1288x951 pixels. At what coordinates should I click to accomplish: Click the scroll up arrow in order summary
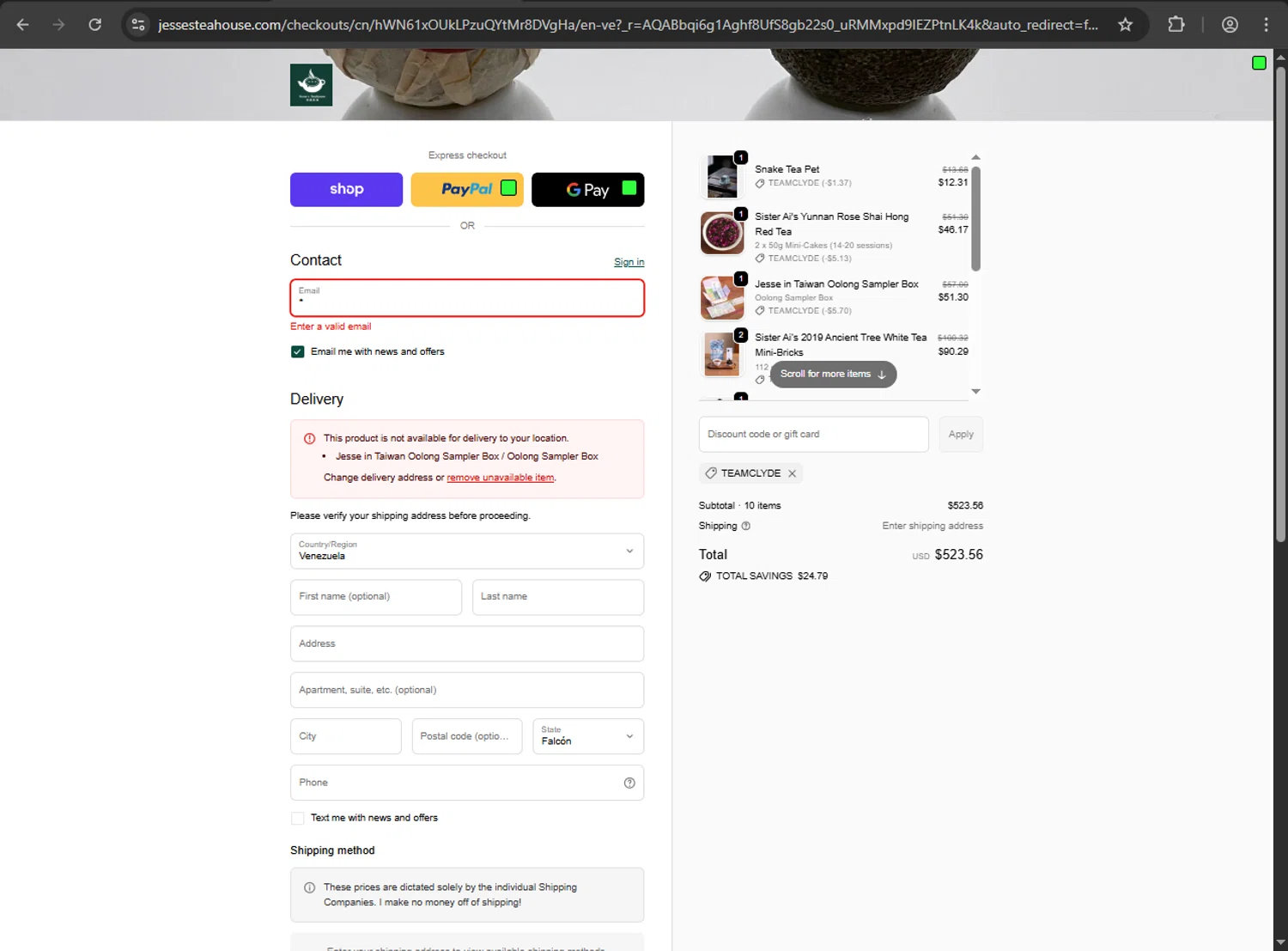click(x=975, y=157)
